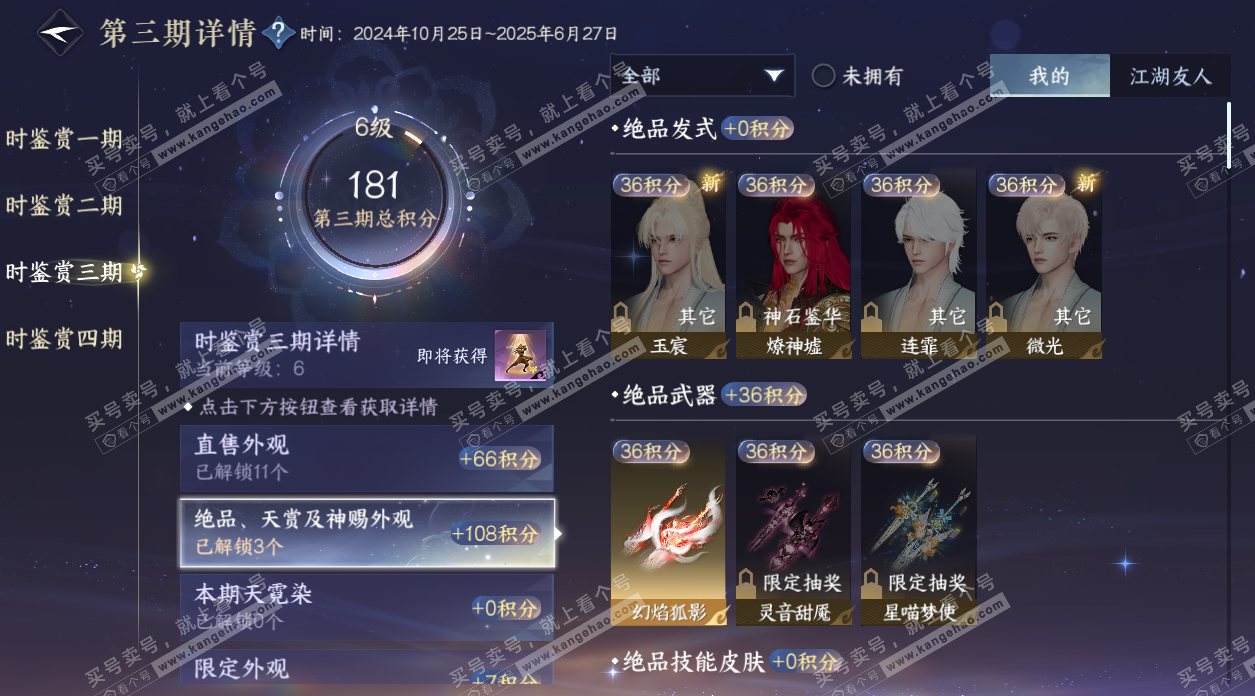Switch to the 江湖友人 tab
This screenshot has height=696, width=1255.
click(x=1170, y=76)
